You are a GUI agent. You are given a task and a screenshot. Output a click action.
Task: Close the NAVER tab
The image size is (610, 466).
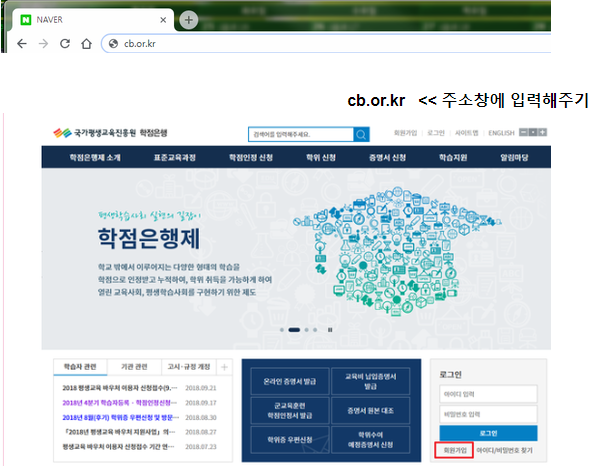click(163, 20)
